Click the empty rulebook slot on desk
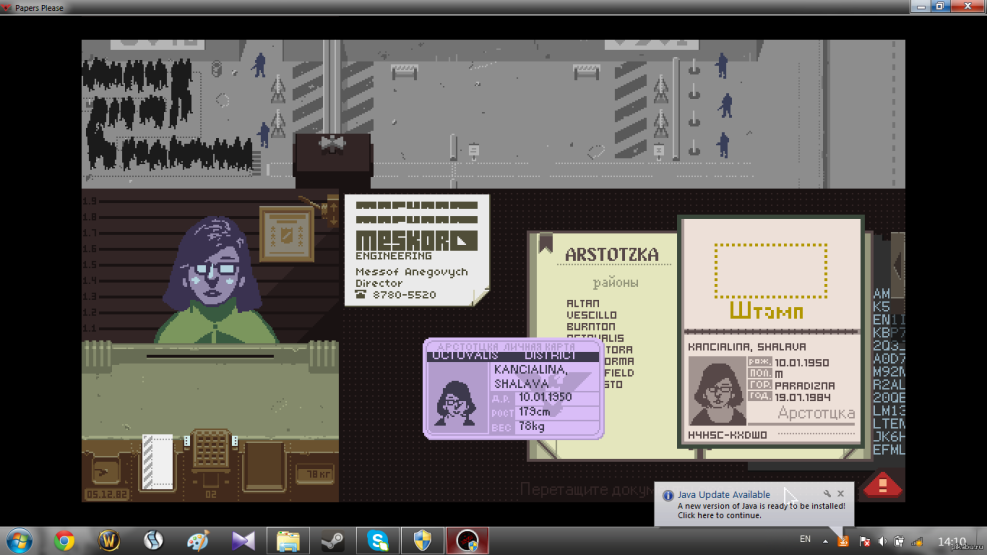 click(264, 465)
